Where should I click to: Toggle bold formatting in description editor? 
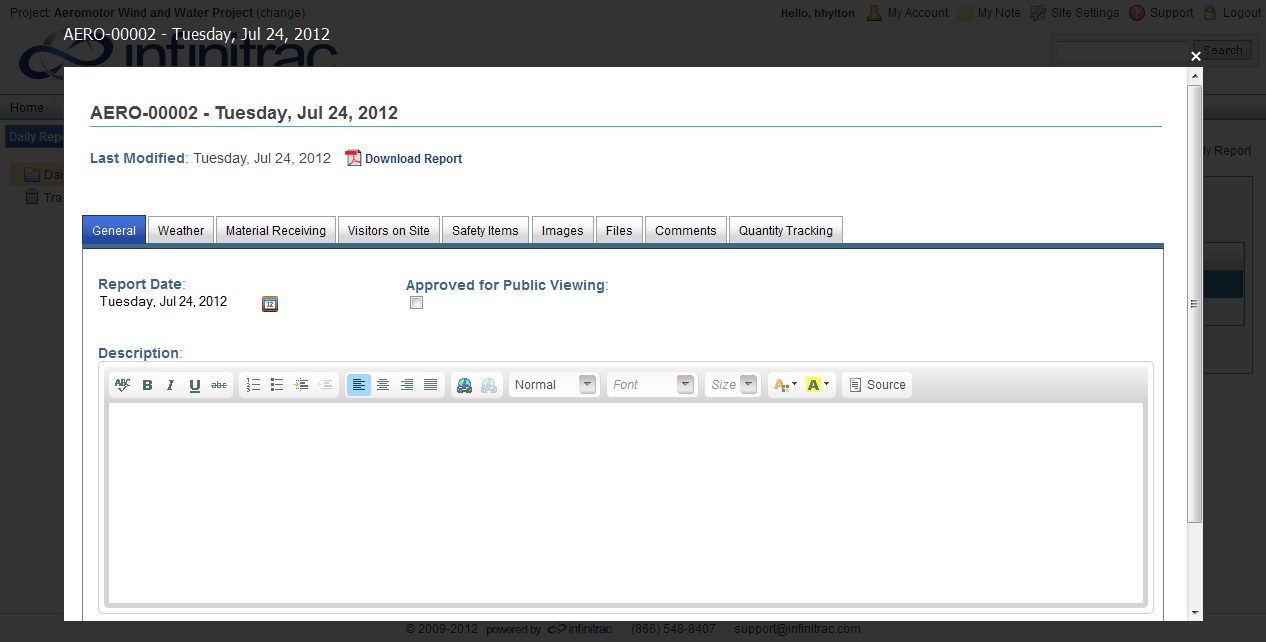[x=147, y=385]
